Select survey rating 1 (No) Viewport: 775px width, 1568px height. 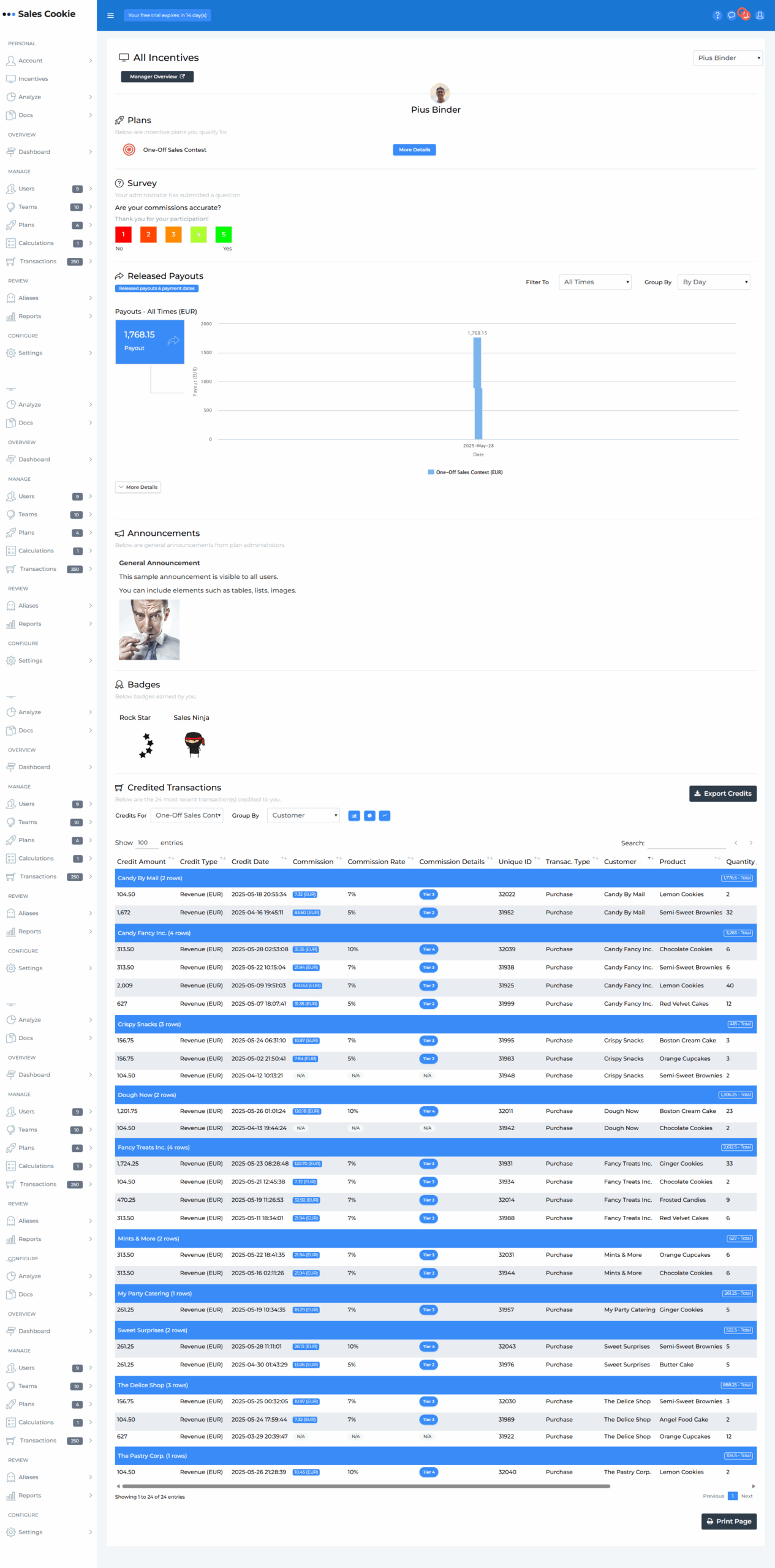click(x=123, y=235)
